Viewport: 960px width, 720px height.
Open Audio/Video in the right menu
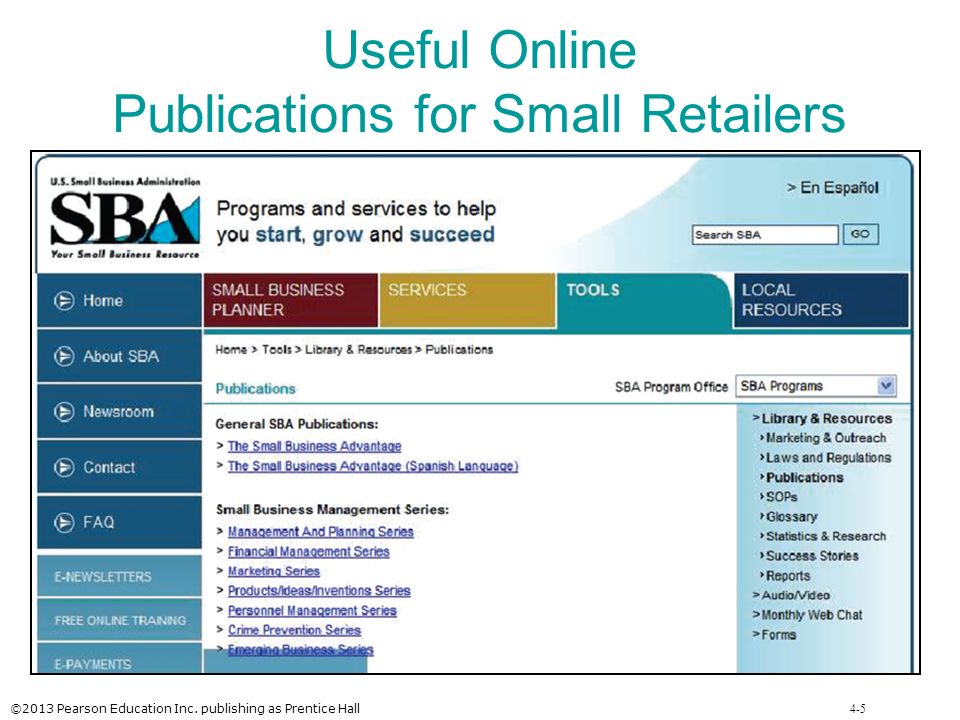coord(795,595)
